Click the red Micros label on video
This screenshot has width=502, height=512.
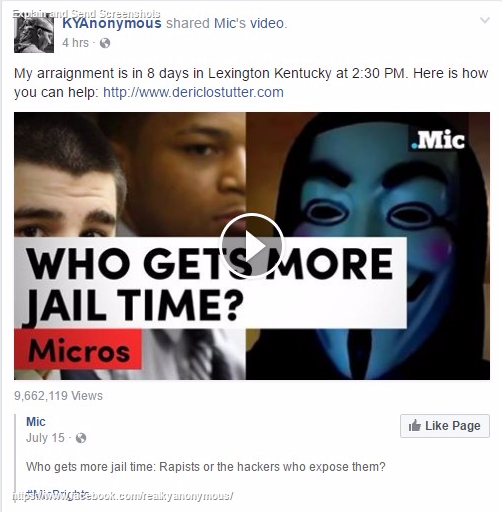[78, 349]
